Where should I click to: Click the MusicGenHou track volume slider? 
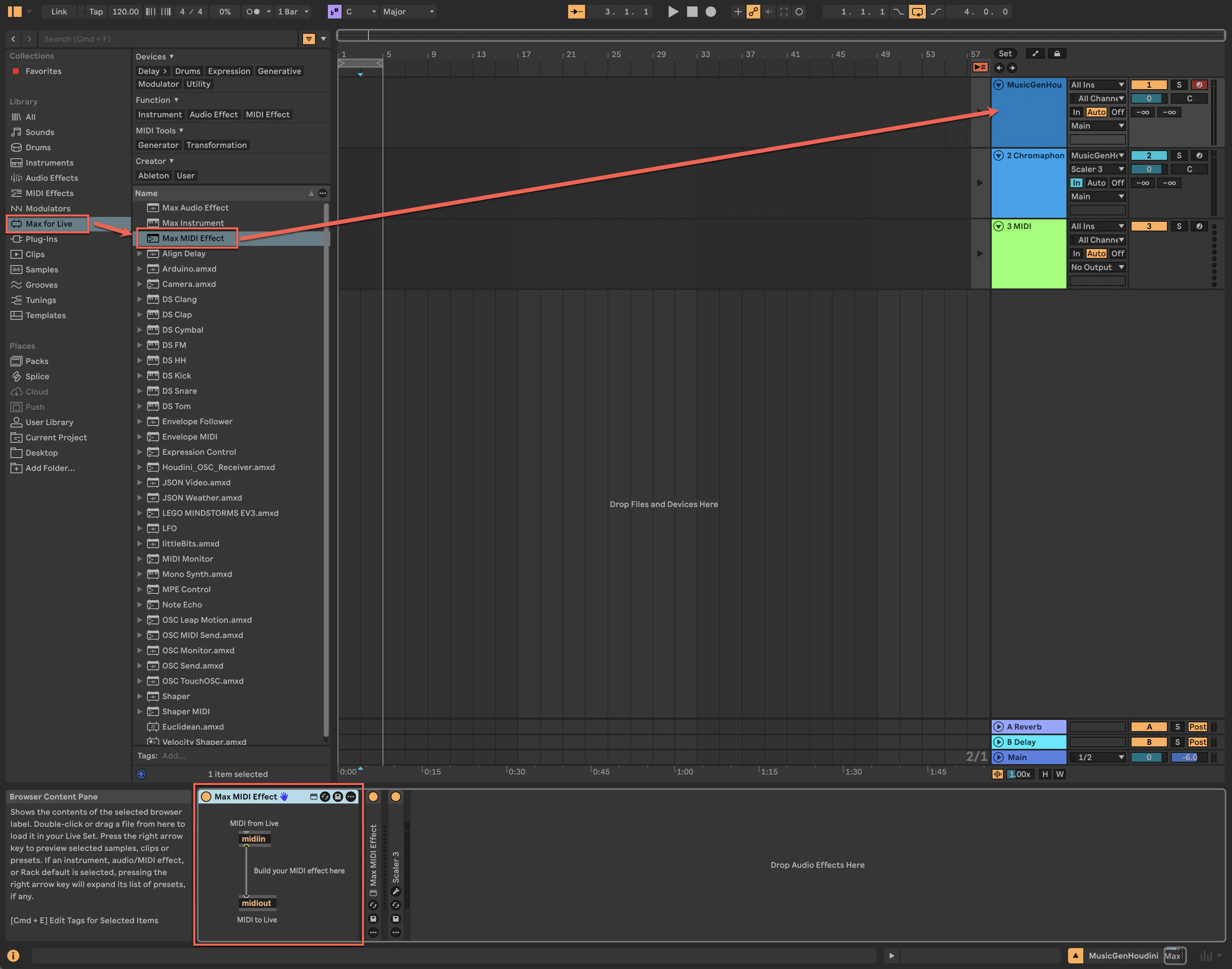[1148, 99]
